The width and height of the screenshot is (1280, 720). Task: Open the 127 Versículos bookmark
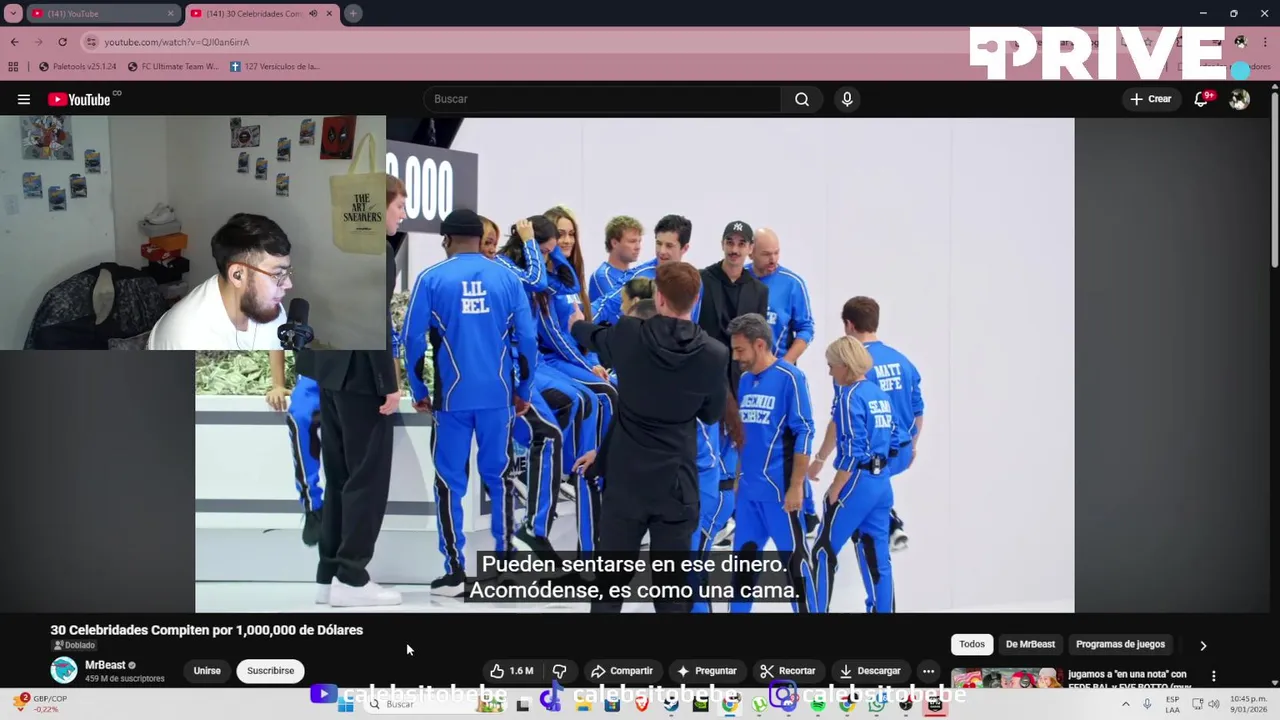tap(275, 66)
